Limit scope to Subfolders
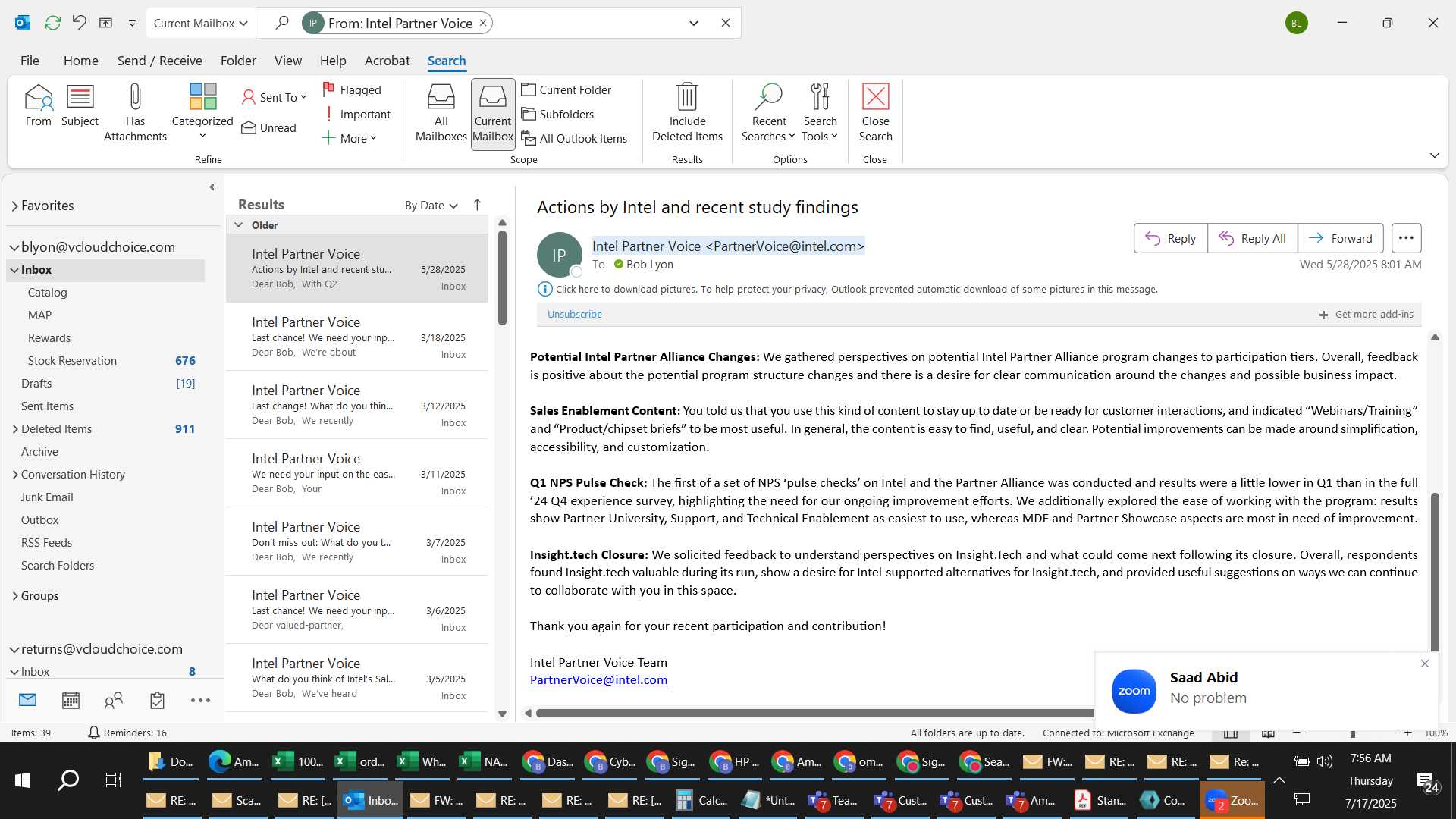 point(557,114)
